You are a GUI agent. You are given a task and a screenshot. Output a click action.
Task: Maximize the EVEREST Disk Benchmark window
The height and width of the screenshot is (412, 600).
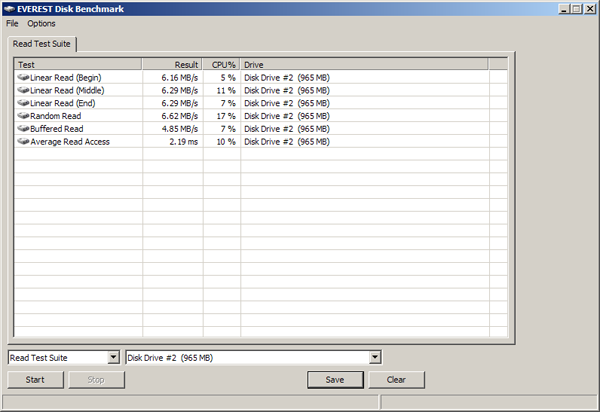(576, 9)
